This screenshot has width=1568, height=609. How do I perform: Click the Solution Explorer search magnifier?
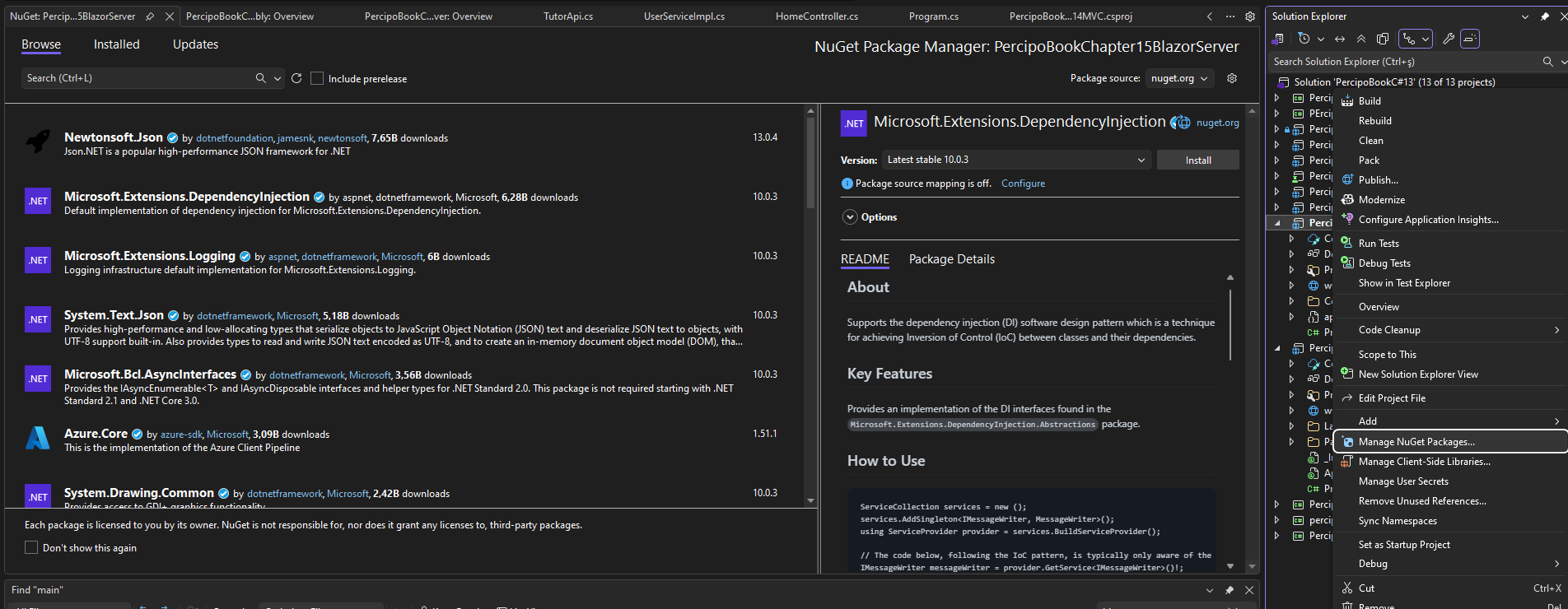1547,62
